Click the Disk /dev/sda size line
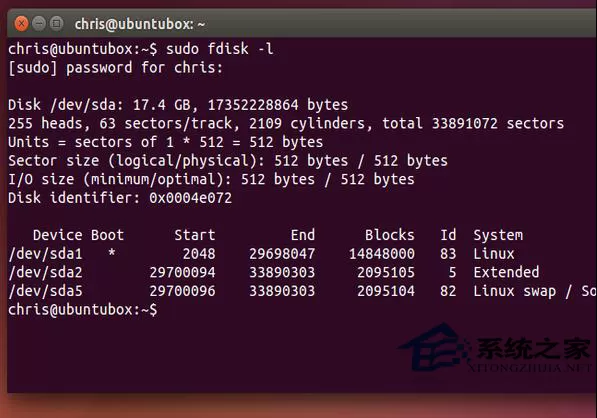This screenshot has height=418, width=597. pos(178,105)
